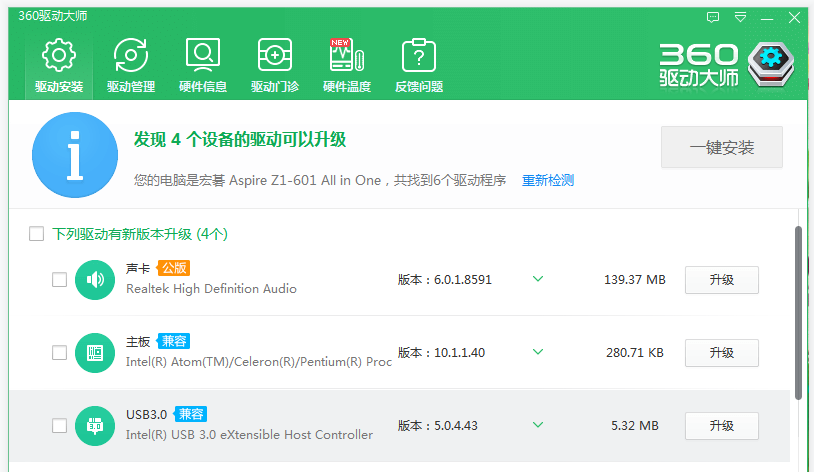Click the vertical scrollbar of driver list
This screenshot has height=472, width=814.
(x=798, y=310)
